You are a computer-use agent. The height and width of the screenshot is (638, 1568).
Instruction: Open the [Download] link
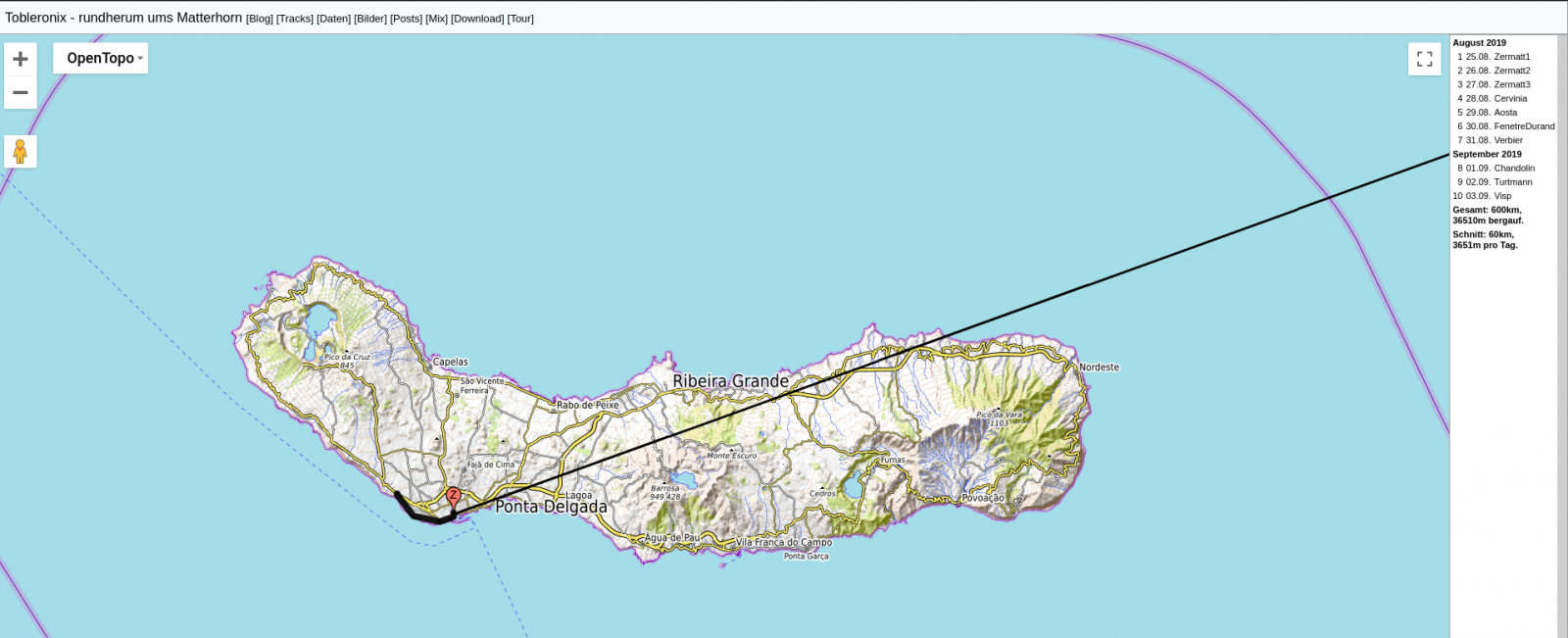(478, 19)
